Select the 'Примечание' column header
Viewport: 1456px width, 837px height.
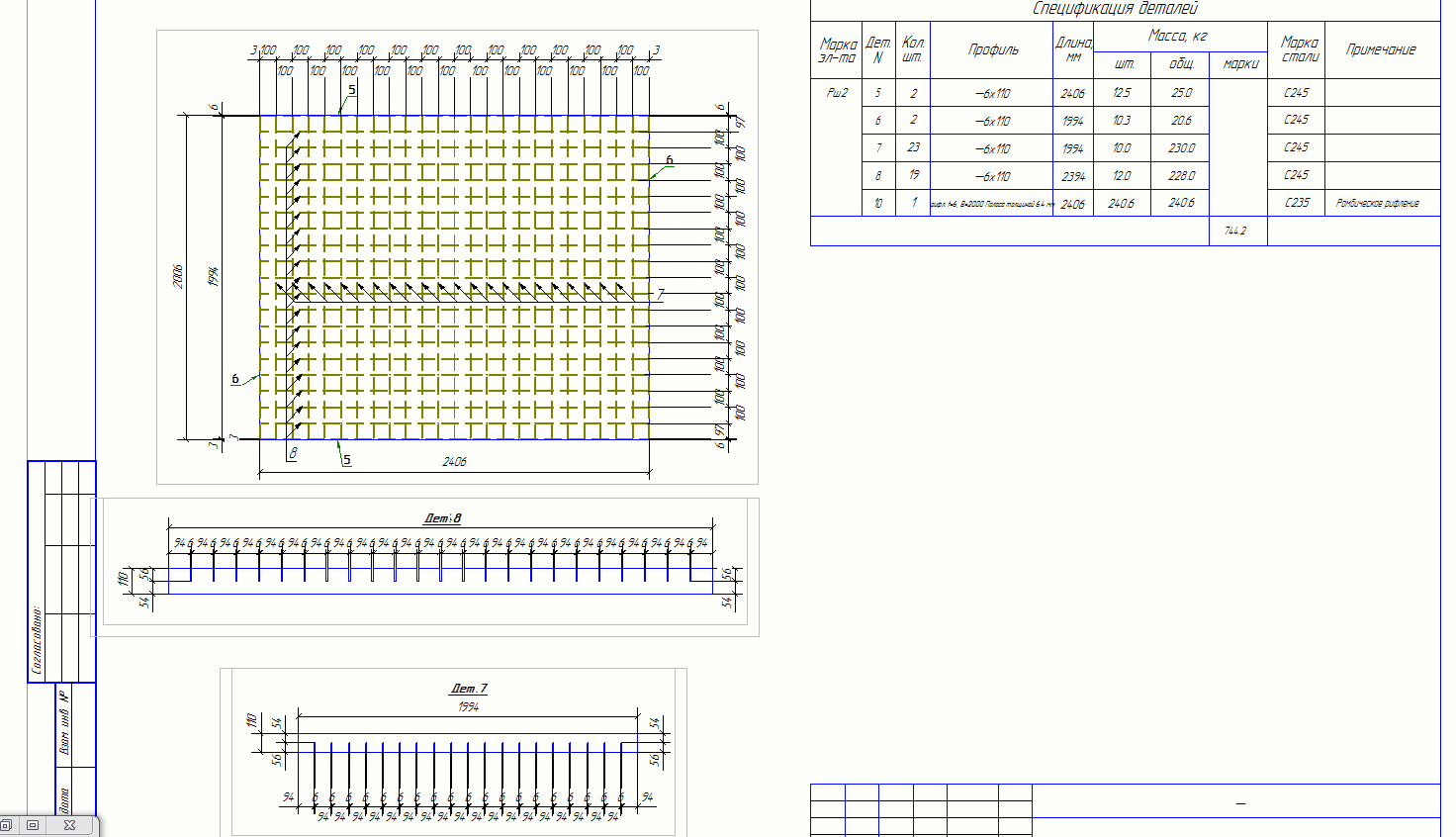coord(1381,49)
